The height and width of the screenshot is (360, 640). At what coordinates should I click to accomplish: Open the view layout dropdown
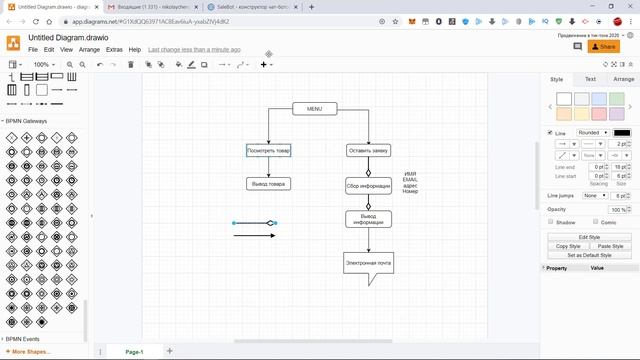pyautogui.click(x=15, y=64)
